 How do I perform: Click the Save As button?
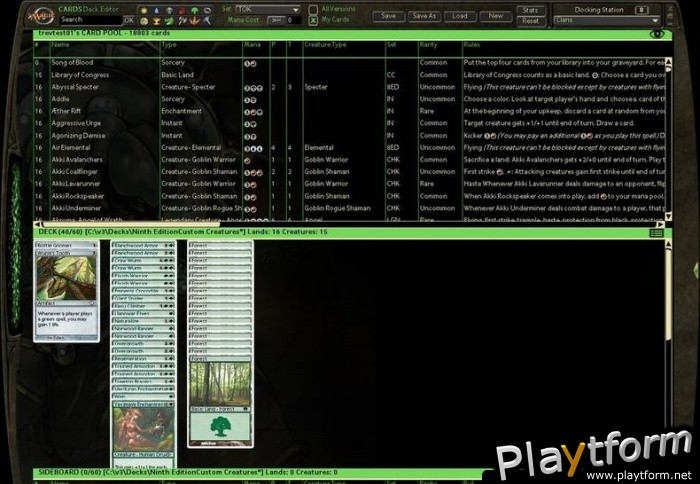click(x=424, y=16)
